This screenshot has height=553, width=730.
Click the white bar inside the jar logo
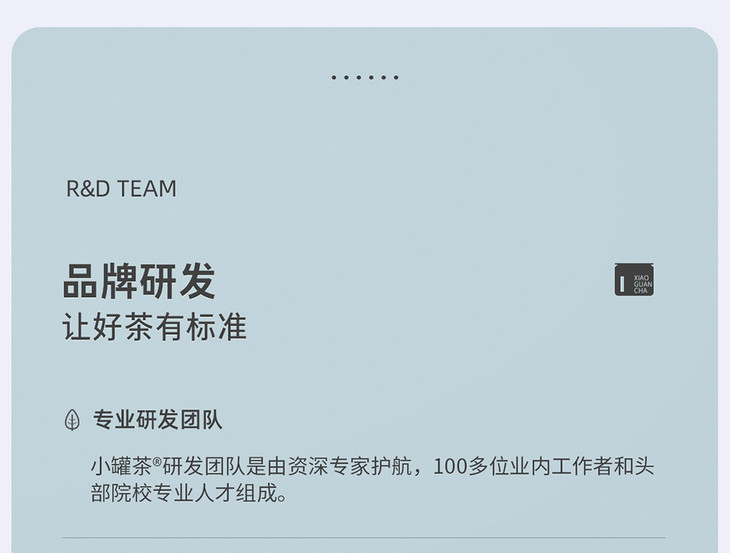point(622,284)
